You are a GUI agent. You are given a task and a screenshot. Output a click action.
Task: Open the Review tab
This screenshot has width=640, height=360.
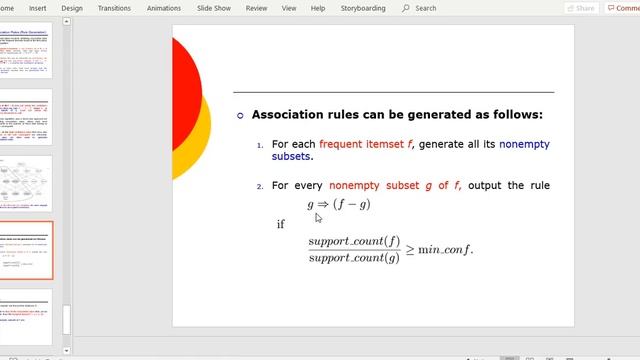click(256, 8)
